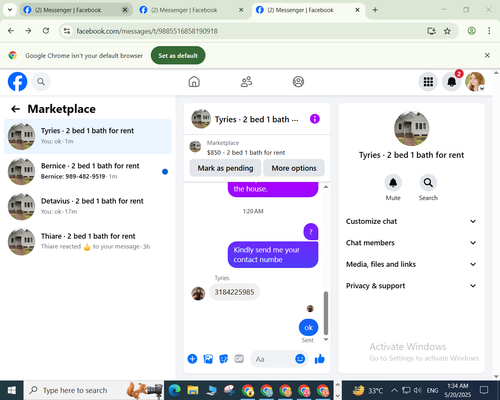Open conversation information purple icon
The height and width of the screenshot is (400, 500).
315,119
